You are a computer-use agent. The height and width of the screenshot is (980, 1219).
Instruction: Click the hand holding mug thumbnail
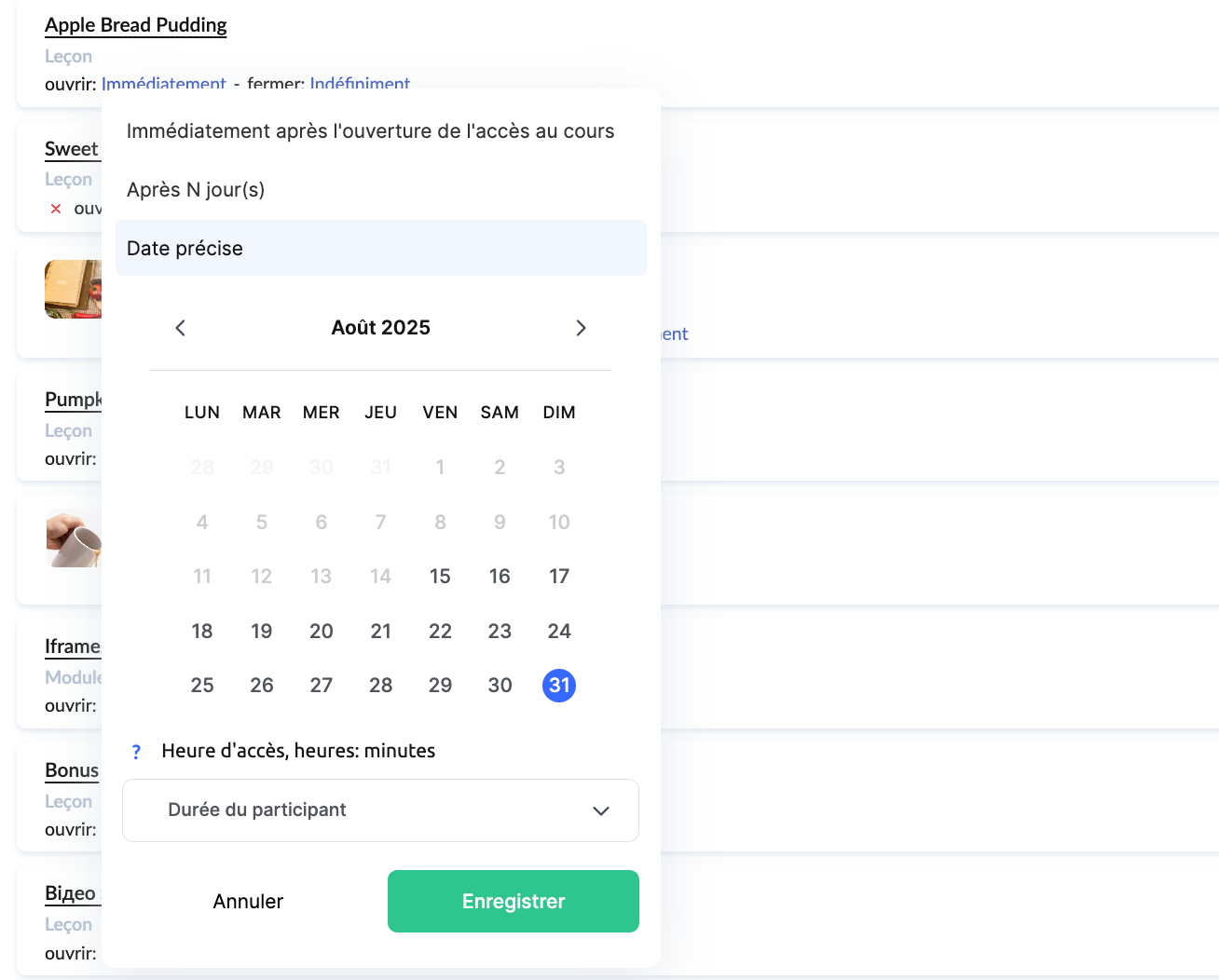[x=73, y=540]
